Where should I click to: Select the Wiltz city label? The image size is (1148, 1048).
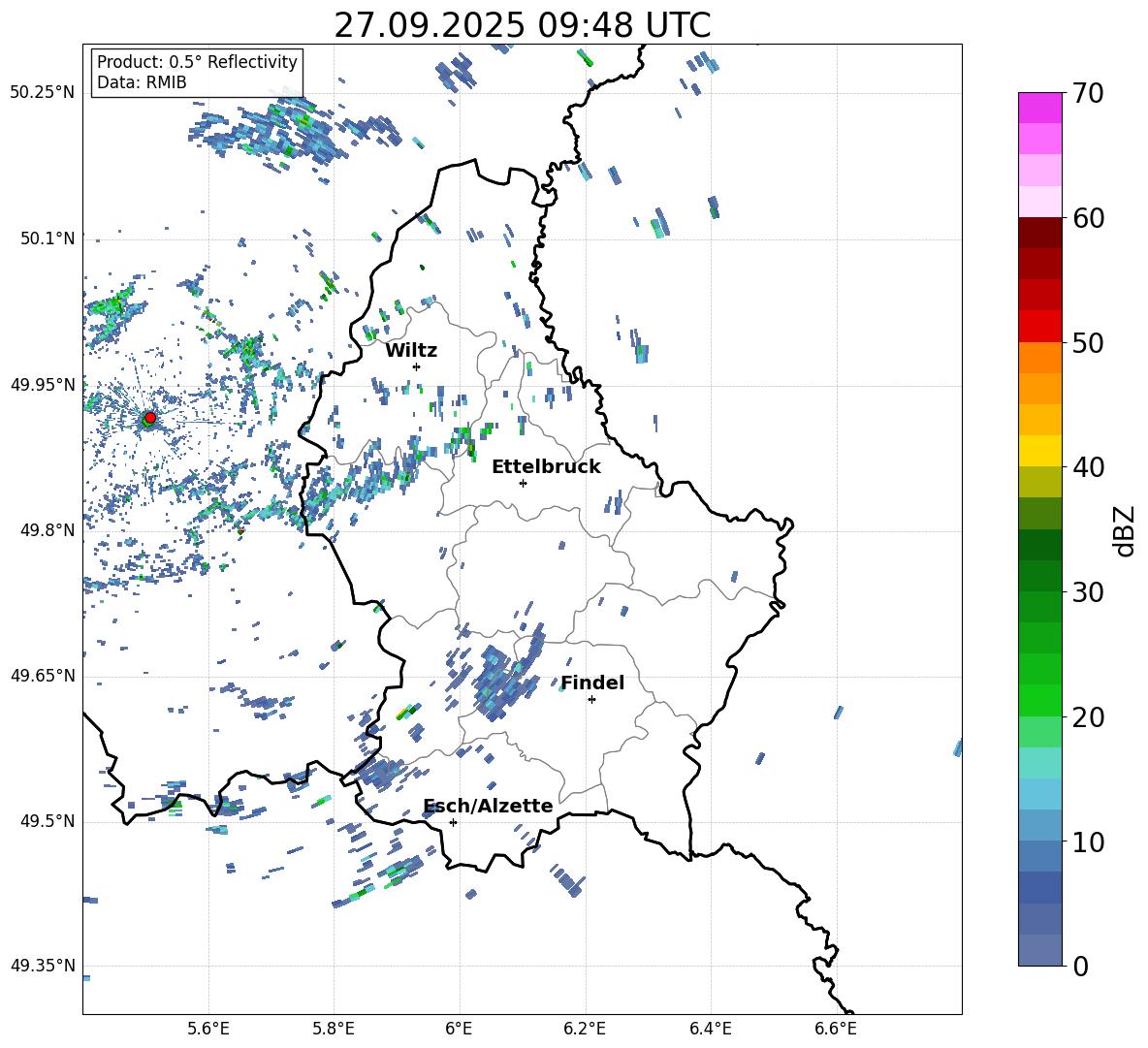[x=411, y=350]
